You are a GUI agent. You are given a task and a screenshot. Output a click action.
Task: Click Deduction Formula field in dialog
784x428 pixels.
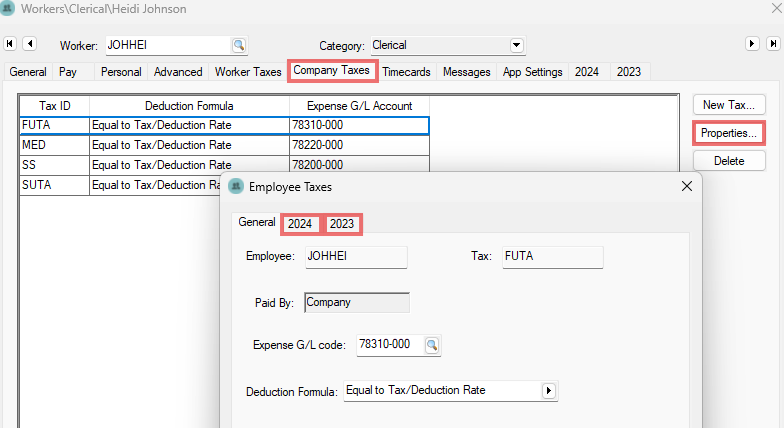pos(443,390)
